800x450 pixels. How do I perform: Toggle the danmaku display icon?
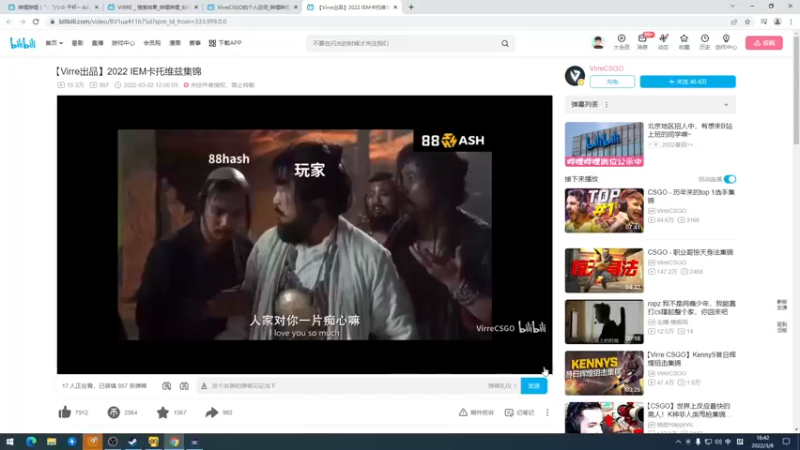pyautogui.click(x=166, y=386)
